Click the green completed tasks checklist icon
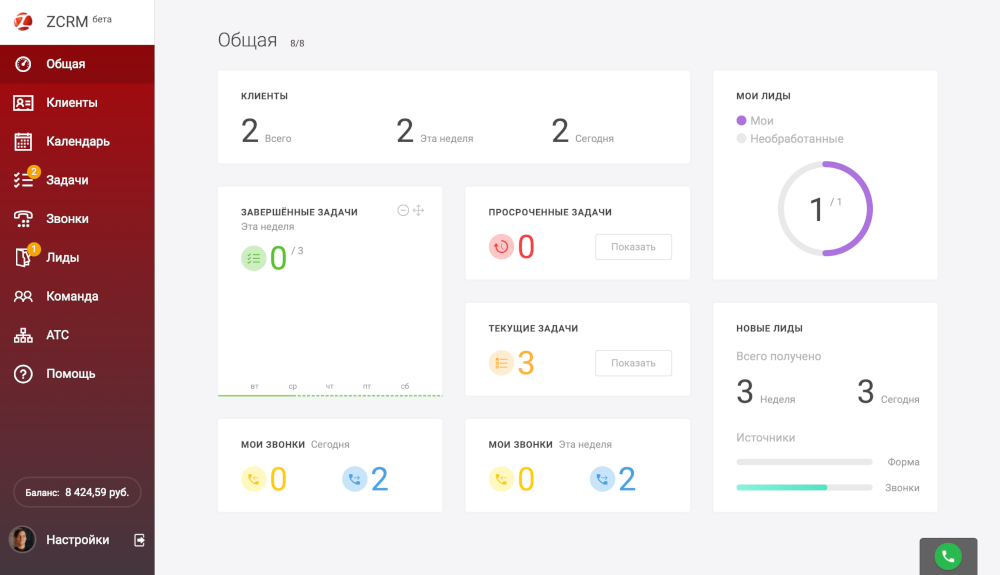The image size is (1000, 575). click(x=253, y=258)
